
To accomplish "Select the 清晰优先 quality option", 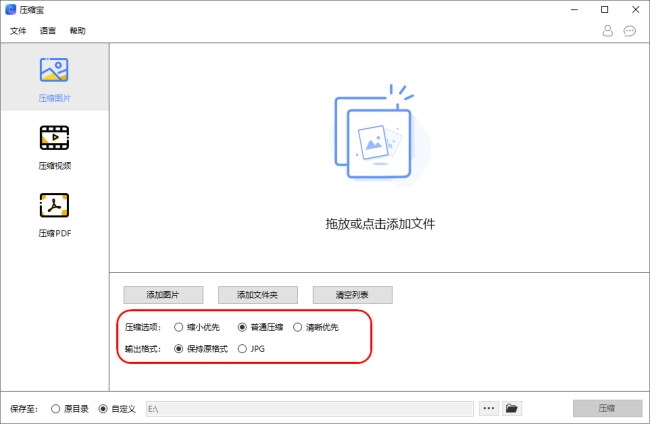I will (x=298, y=327).
